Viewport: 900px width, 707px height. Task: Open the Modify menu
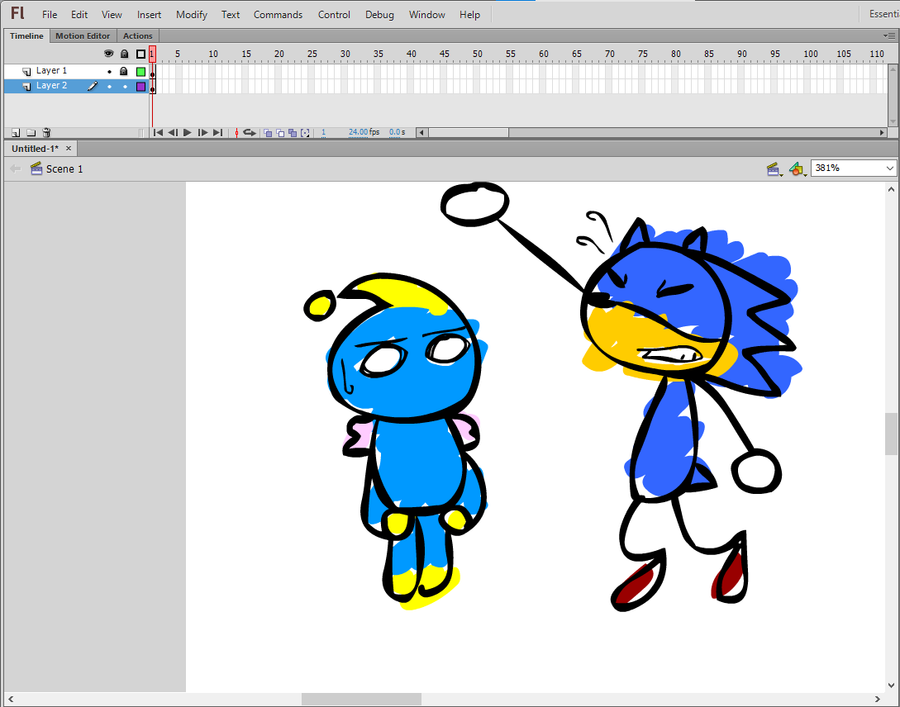(191, 14)
